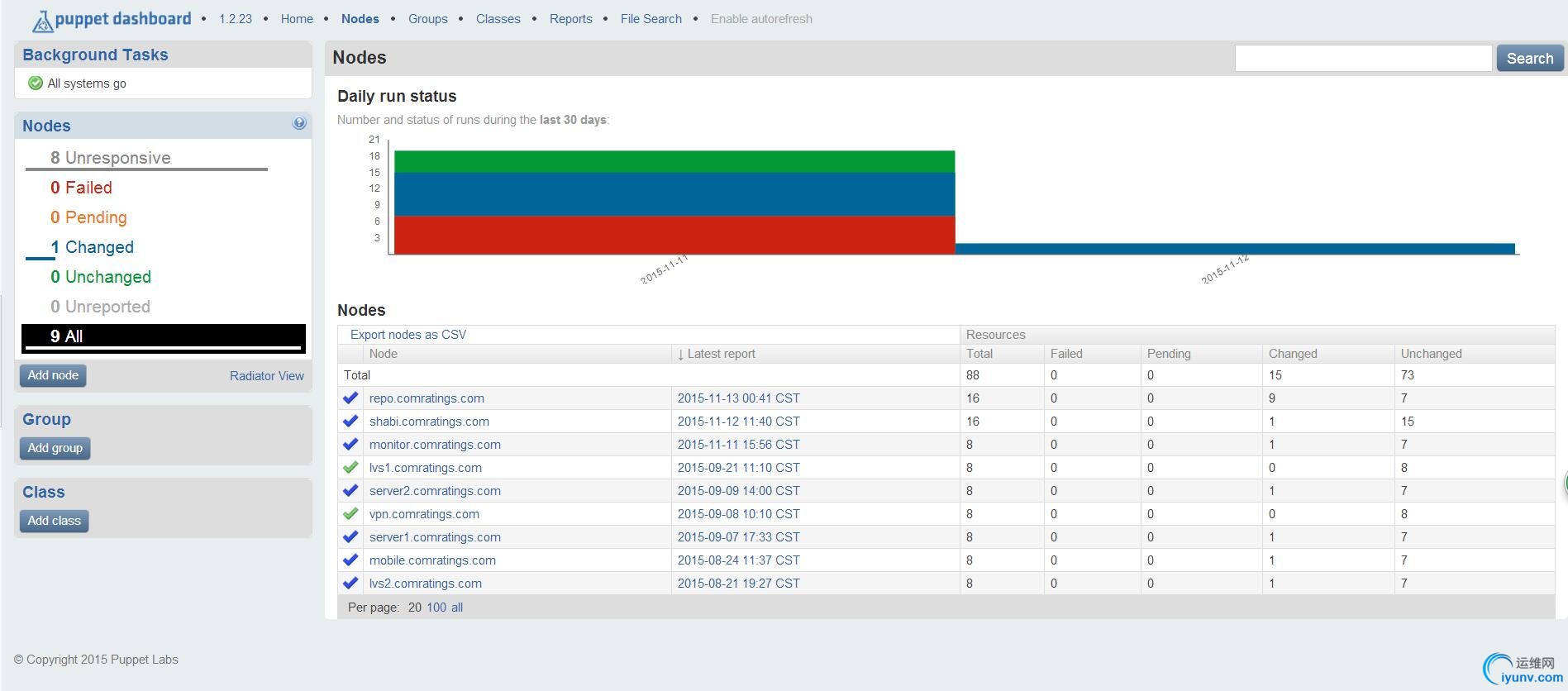The image size is (1568, 691).
Task: Click the Add class button
Action: click(x=55, y=521)
